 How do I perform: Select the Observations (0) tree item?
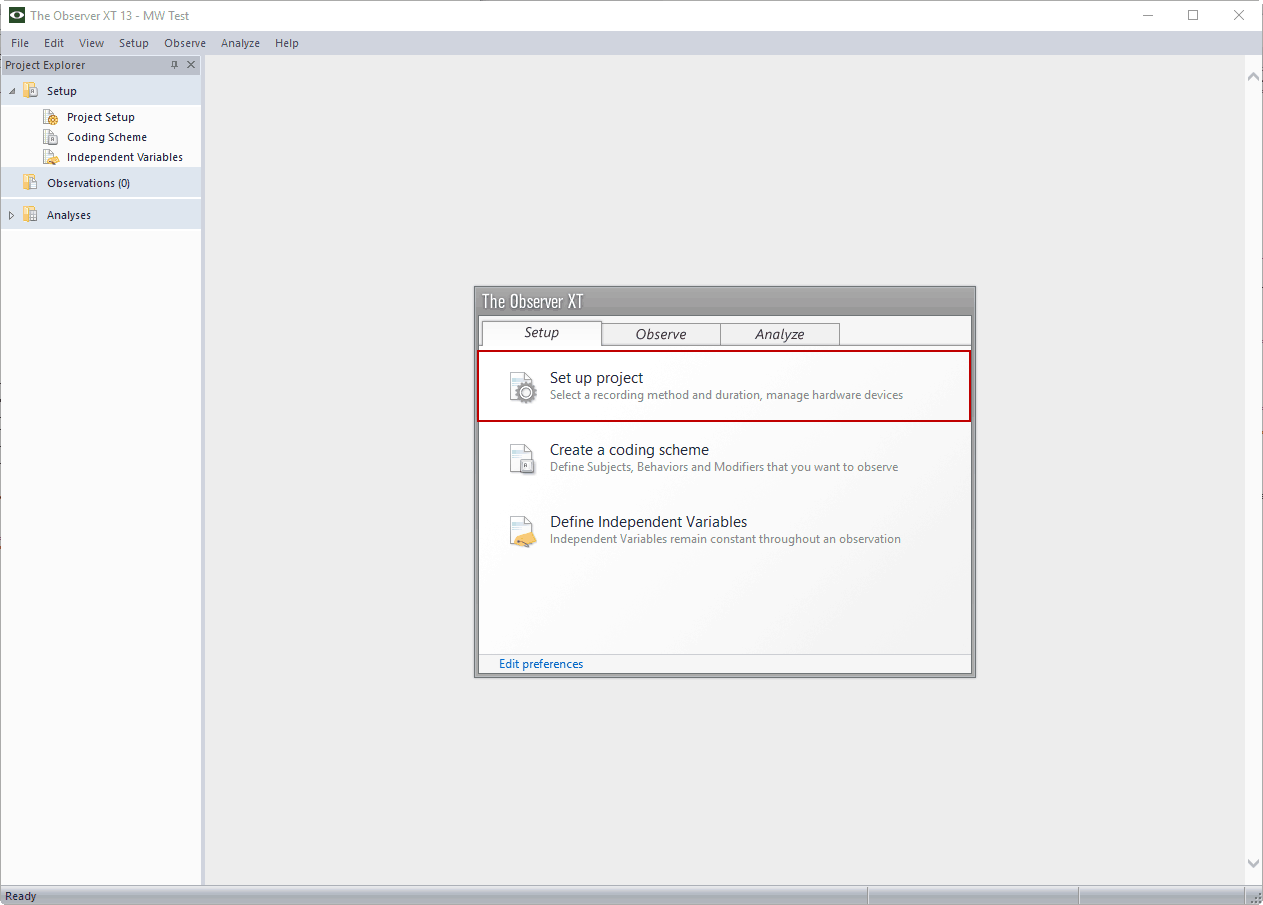coord(88,183)
